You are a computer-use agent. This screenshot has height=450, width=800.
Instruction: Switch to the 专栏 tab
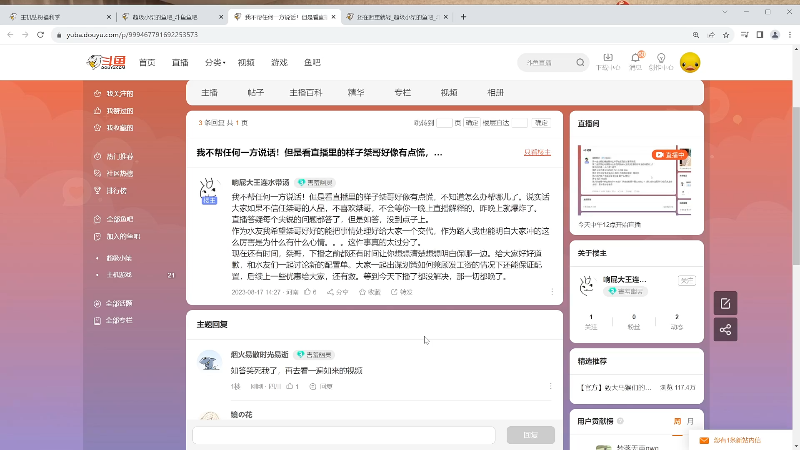(x=403, y=92)
